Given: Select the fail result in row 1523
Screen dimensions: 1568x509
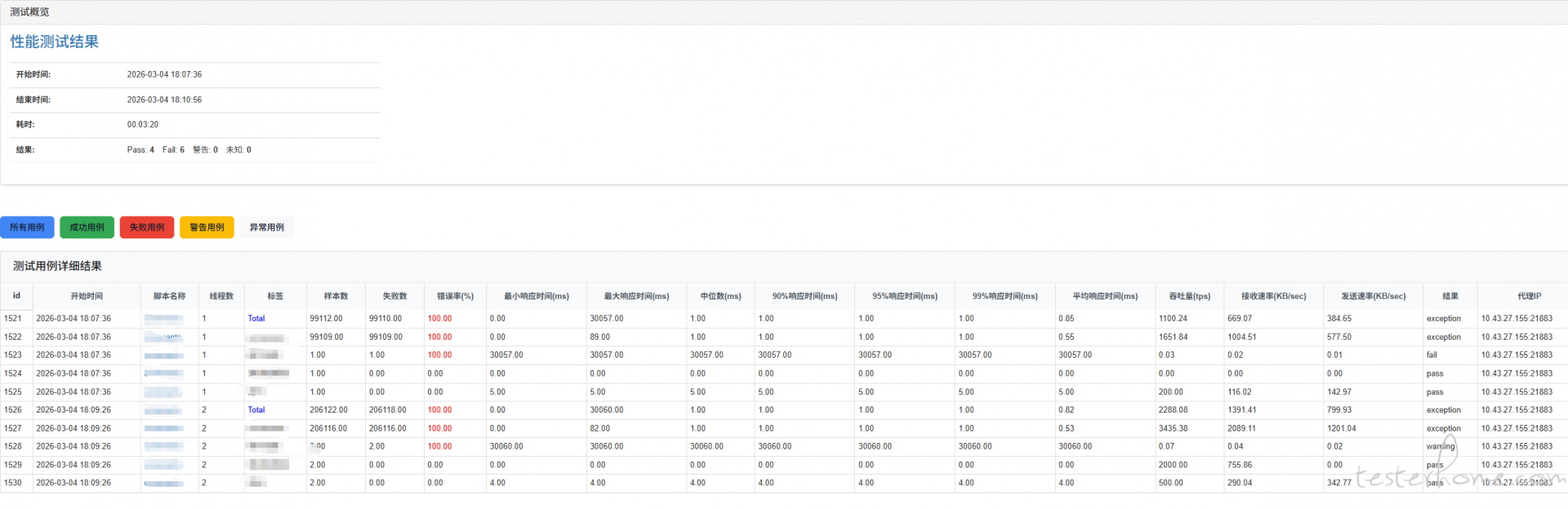Looking at the screenshot, I should [x=1432, y=355].
